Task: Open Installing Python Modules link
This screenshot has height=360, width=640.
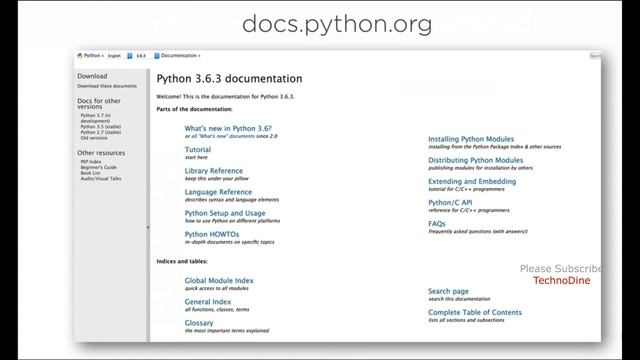Action: coord(471,139)
